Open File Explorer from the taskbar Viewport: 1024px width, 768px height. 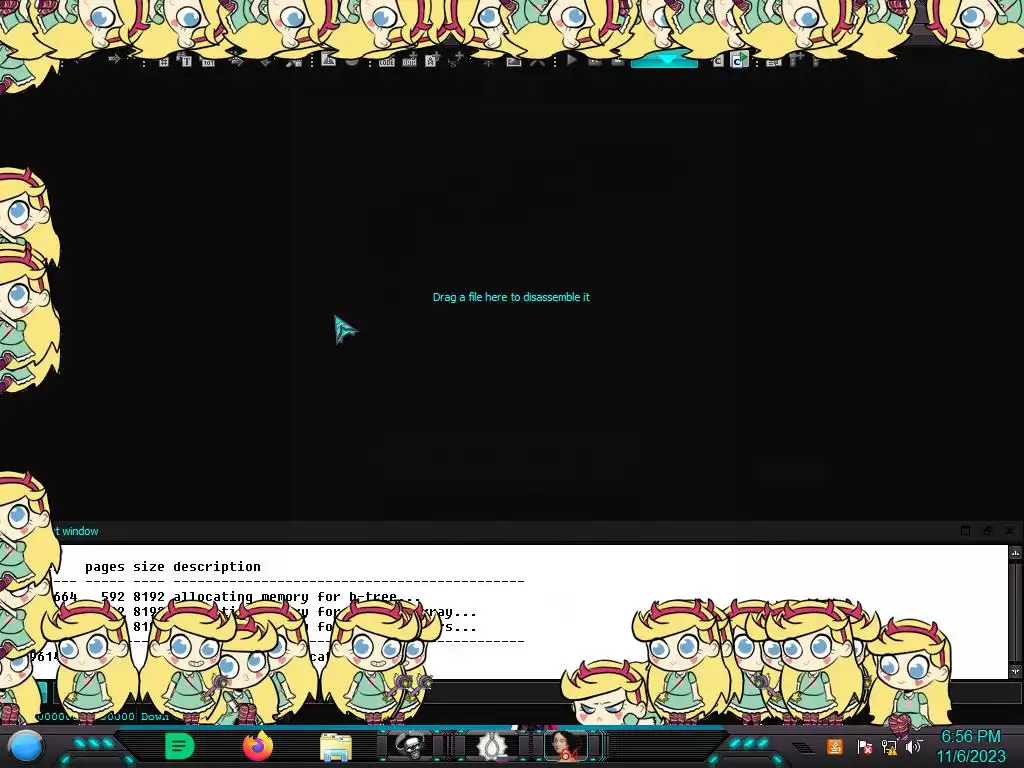point(336,746)
